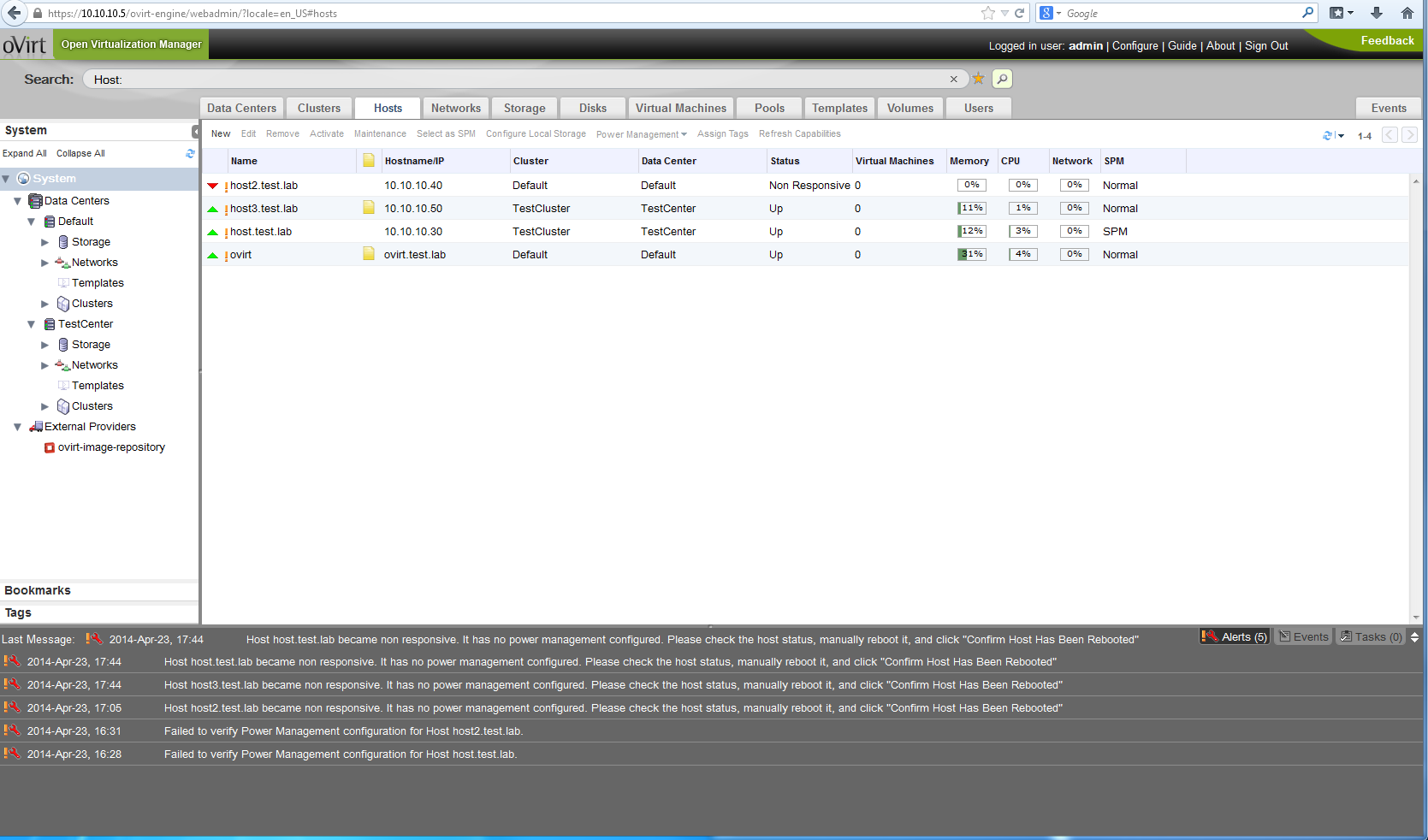Collapse the Data Centers tree node
1428x840 pixels.
click(18, 201)
